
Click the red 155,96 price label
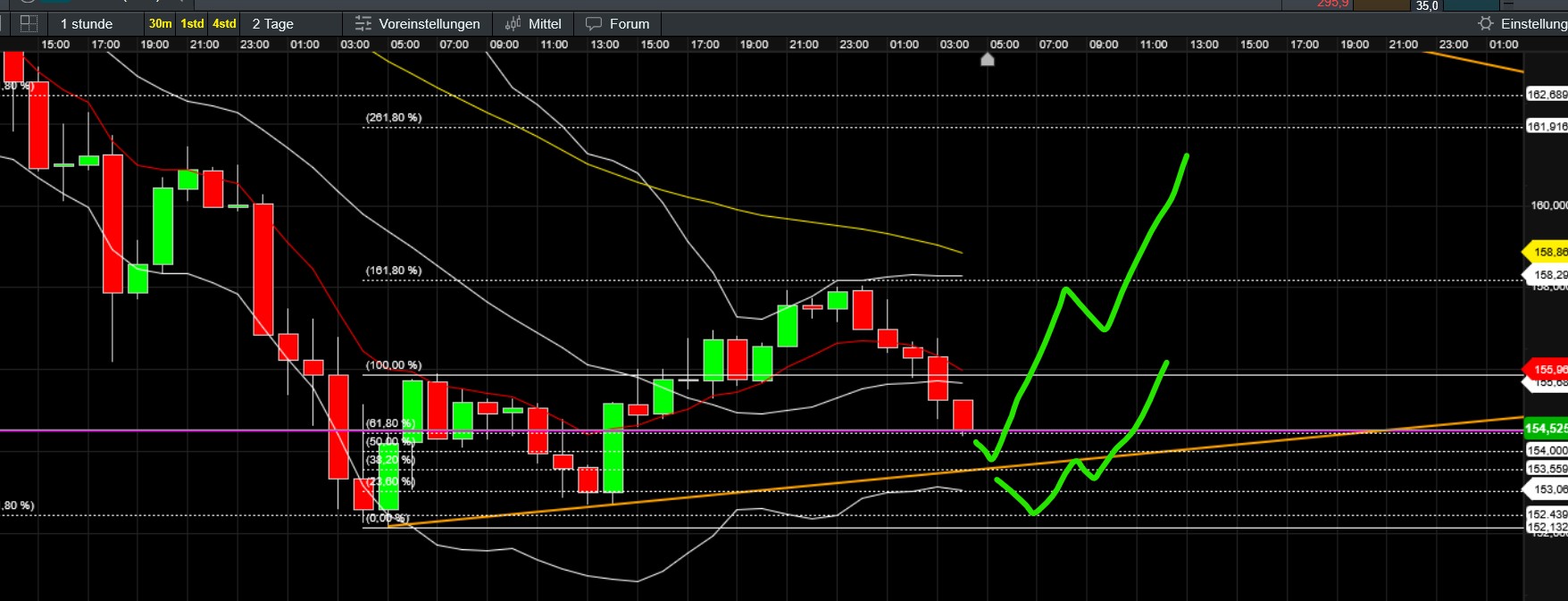coord(1546,370)
